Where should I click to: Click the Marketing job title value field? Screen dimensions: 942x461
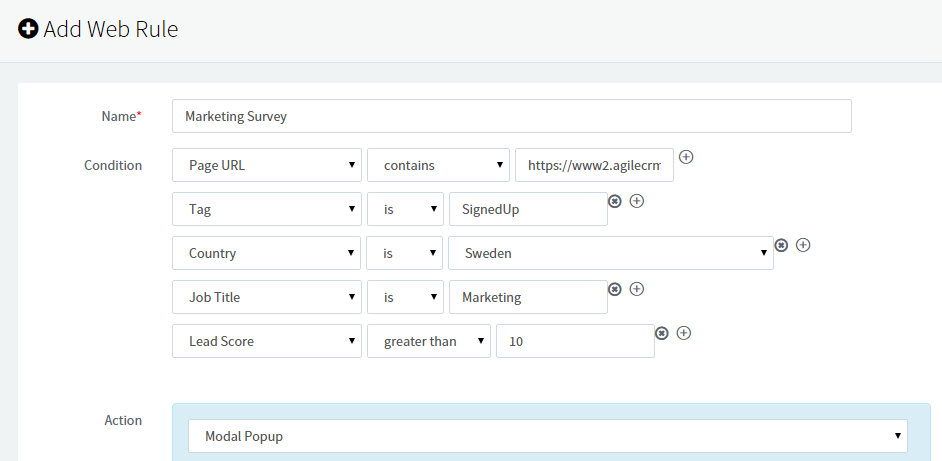528,297
